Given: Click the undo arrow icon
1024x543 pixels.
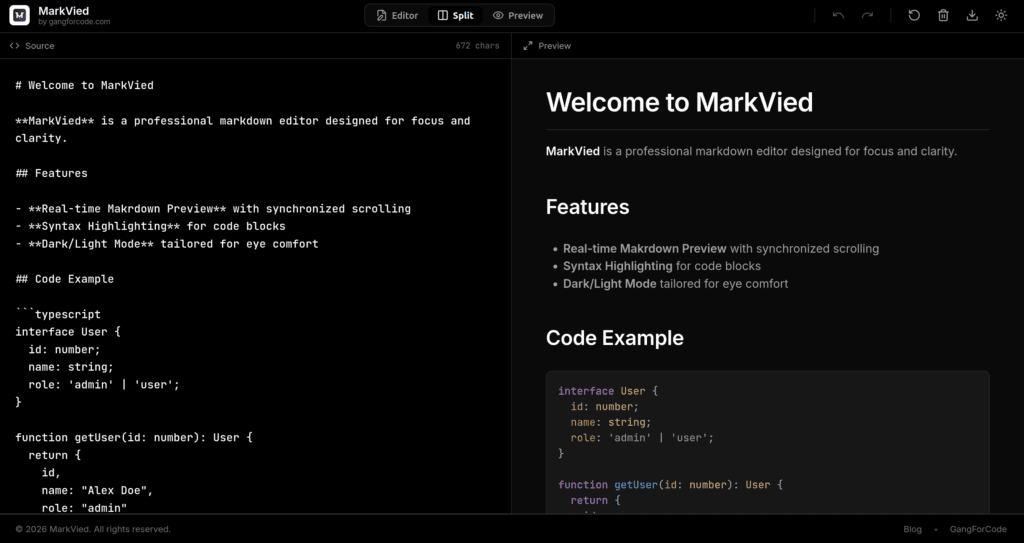Looking at the screenshot, I should pyautogui.click(x=839, y=15).
